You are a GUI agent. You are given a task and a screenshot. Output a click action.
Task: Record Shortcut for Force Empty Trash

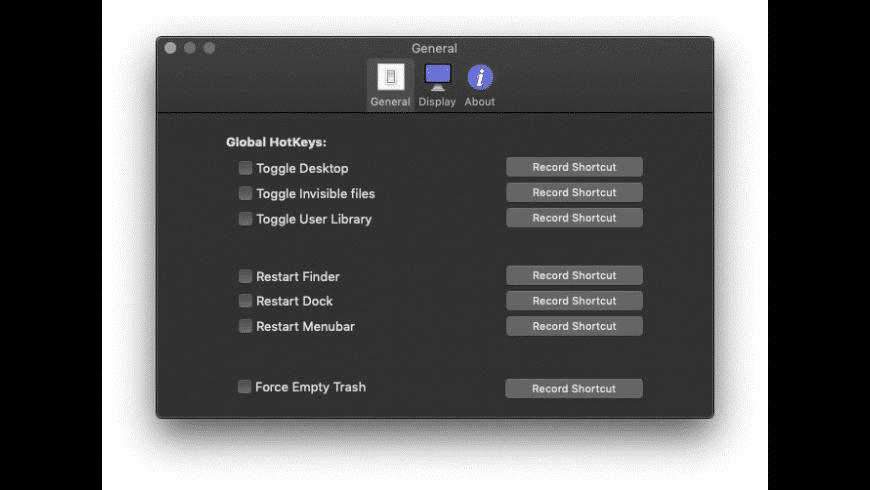(x=574, y=388)
